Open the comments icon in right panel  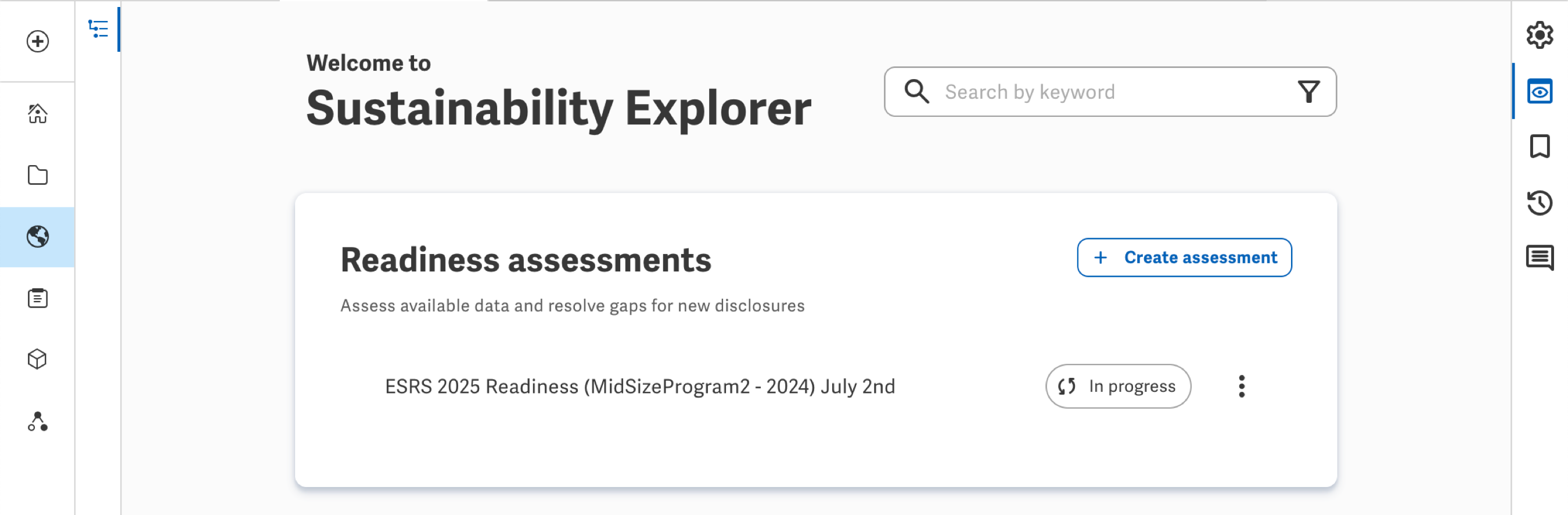coord(1541,257)
